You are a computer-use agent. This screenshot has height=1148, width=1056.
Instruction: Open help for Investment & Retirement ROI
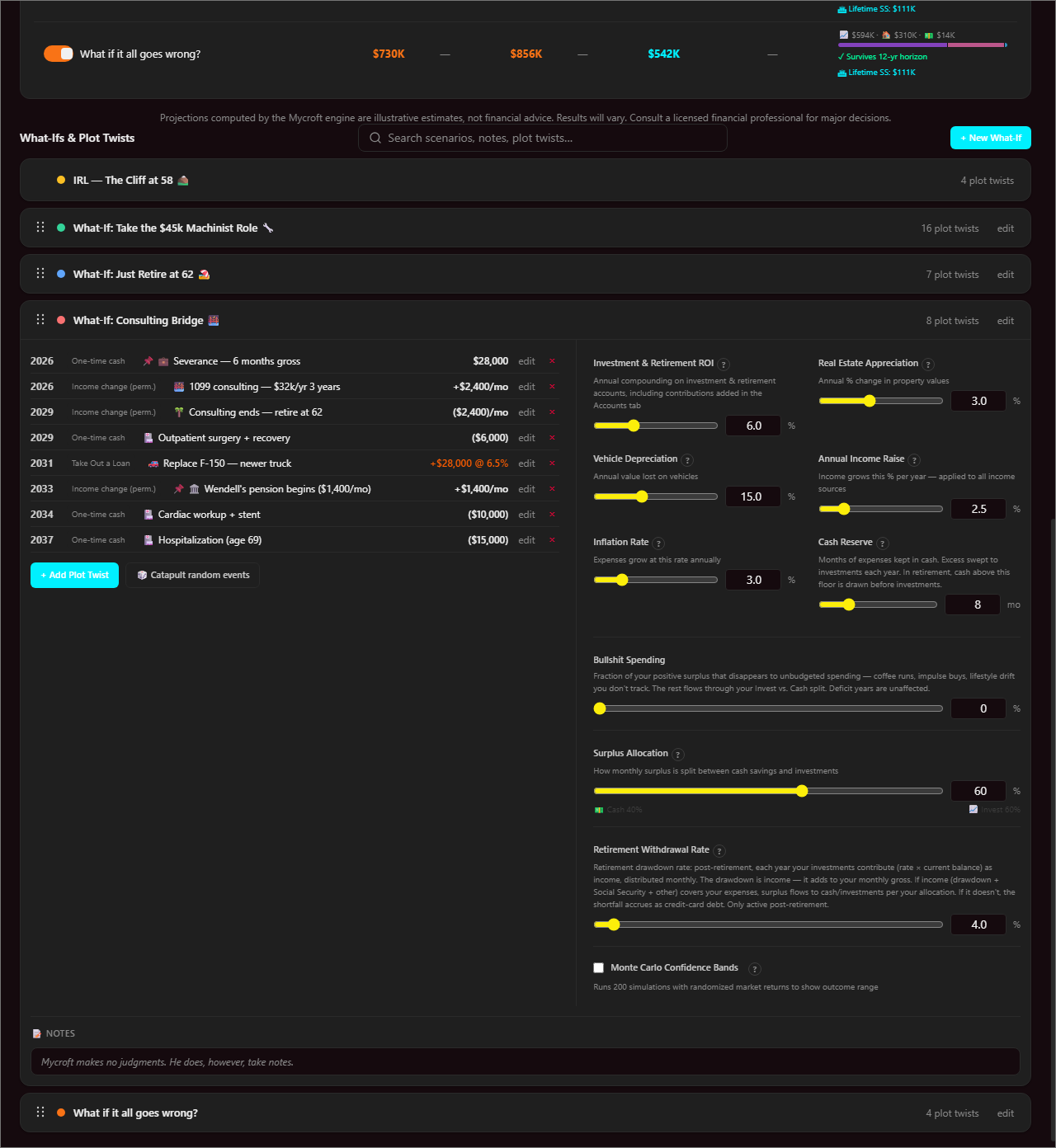[x=724, y=365]
